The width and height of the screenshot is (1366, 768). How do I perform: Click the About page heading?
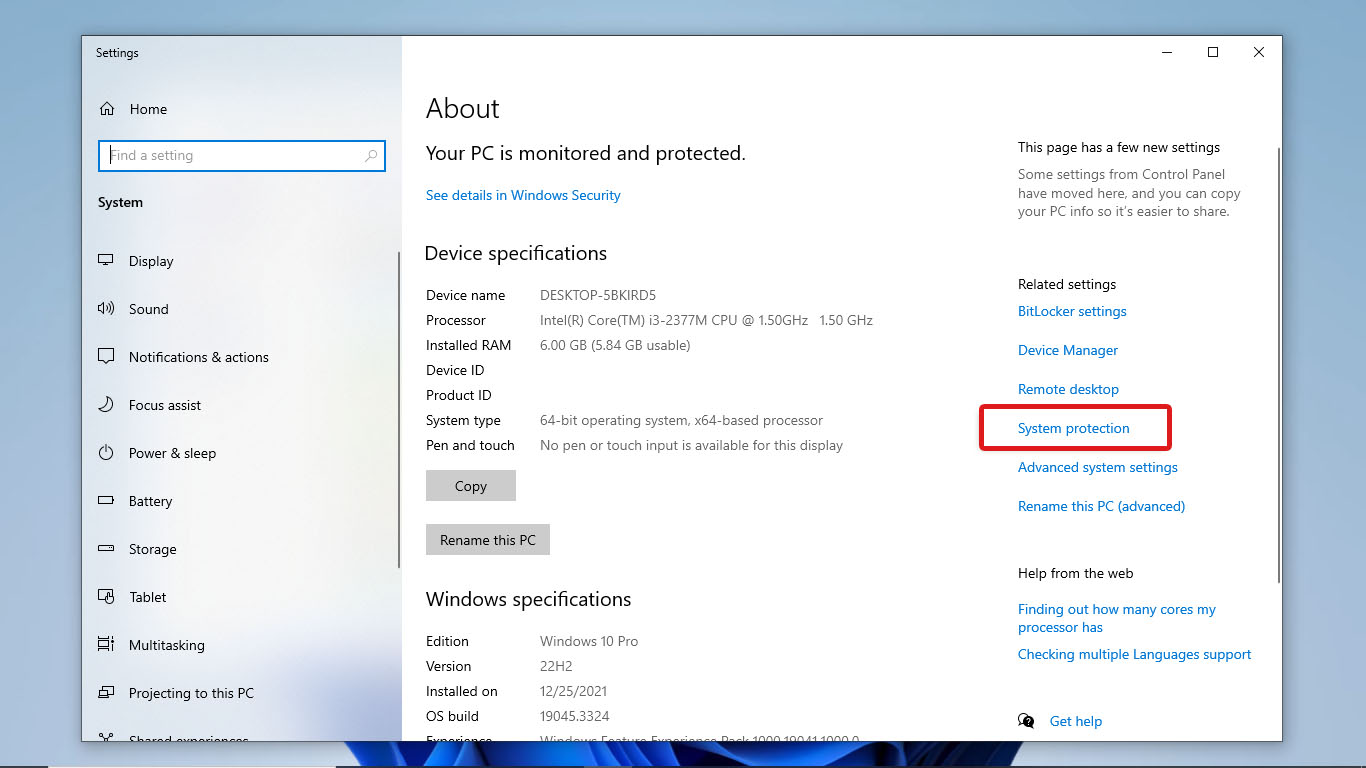[x=463, y=109]
